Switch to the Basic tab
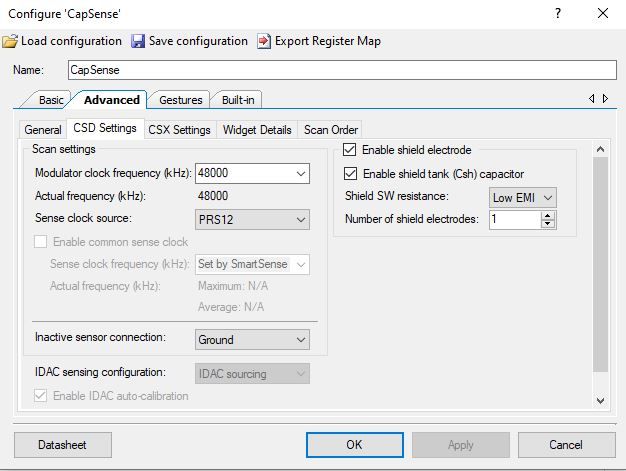This screenshot has width=626, height=471. (x=51, y=100)
